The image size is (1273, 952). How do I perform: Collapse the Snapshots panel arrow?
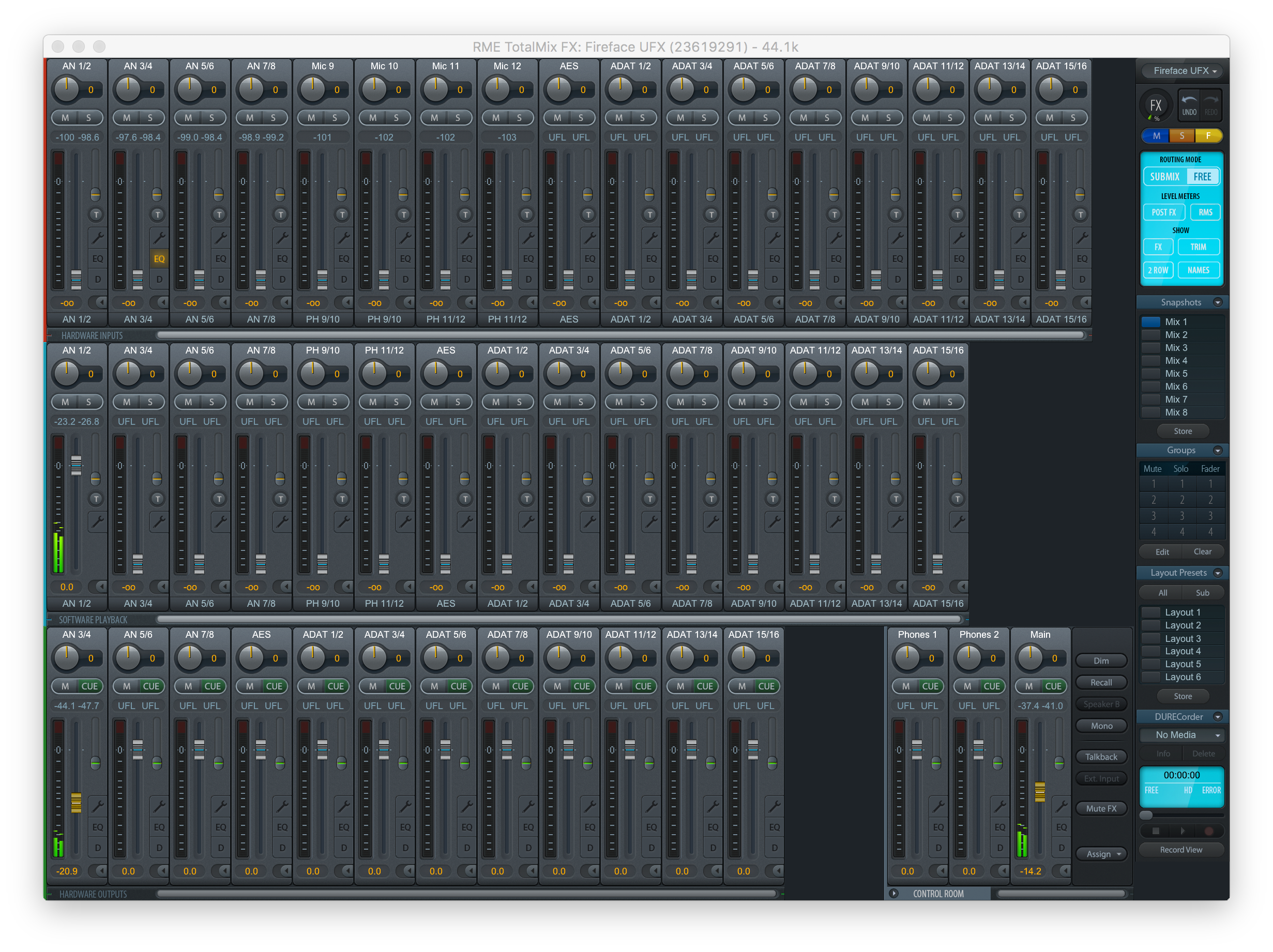pyautogui.click(x=1218, y=302)
